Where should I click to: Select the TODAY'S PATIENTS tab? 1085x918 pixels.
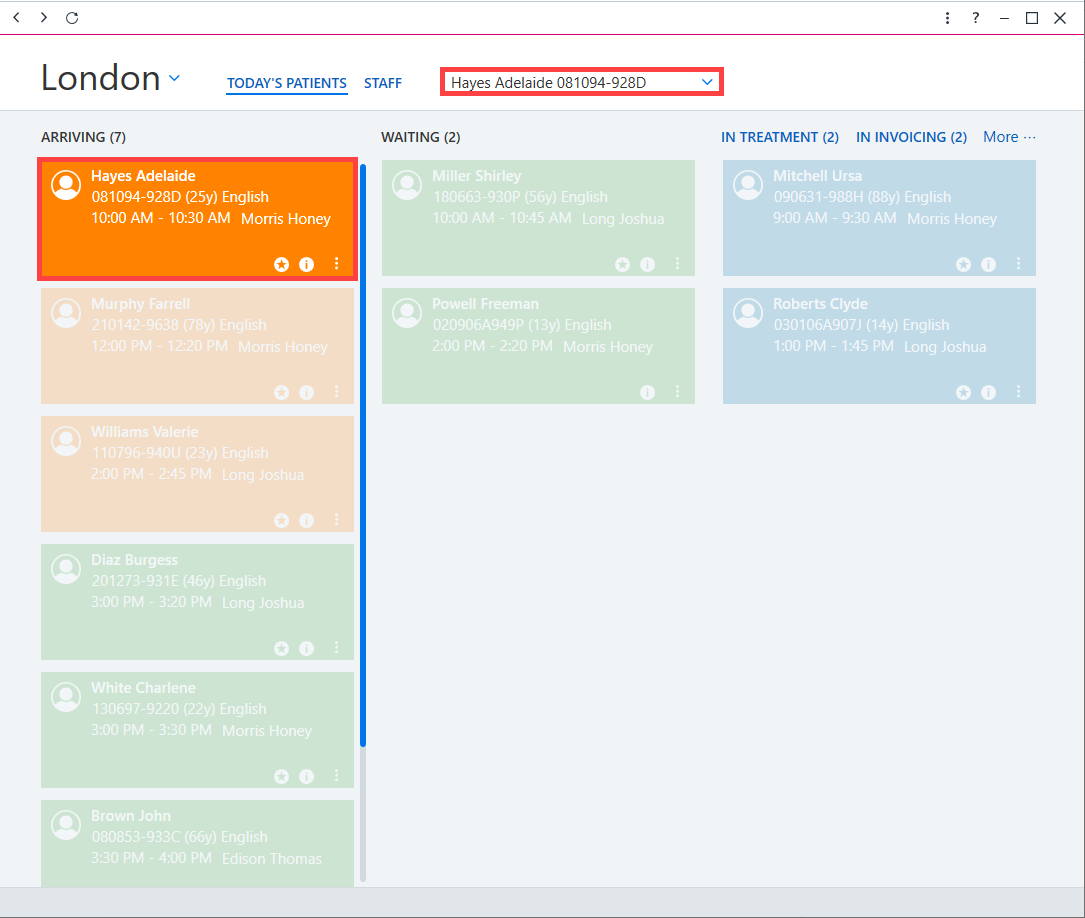(286, 83)
